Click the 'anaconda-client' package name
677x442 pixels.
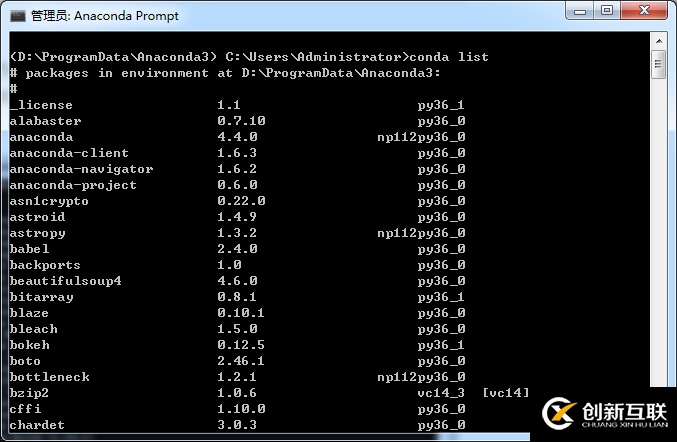point(69,153)
